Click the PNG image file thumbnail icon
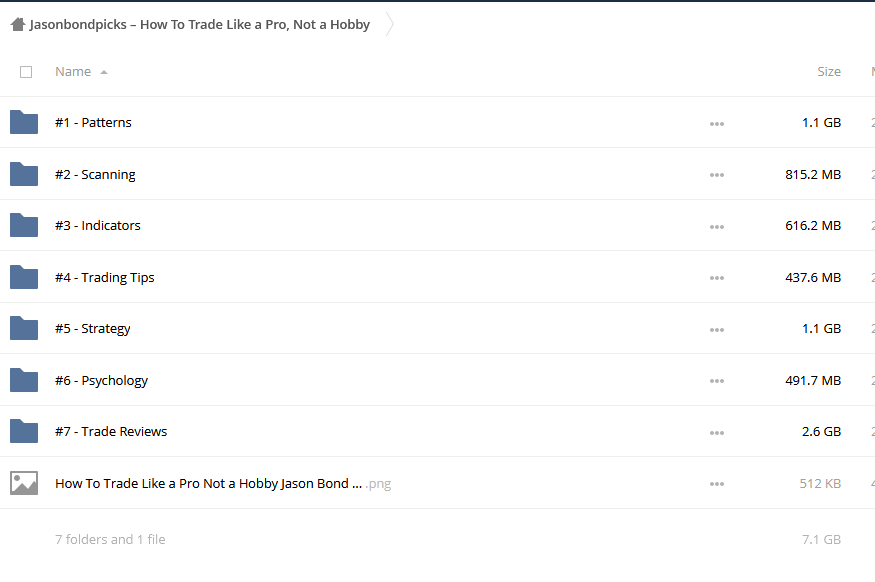 point(24,483)
